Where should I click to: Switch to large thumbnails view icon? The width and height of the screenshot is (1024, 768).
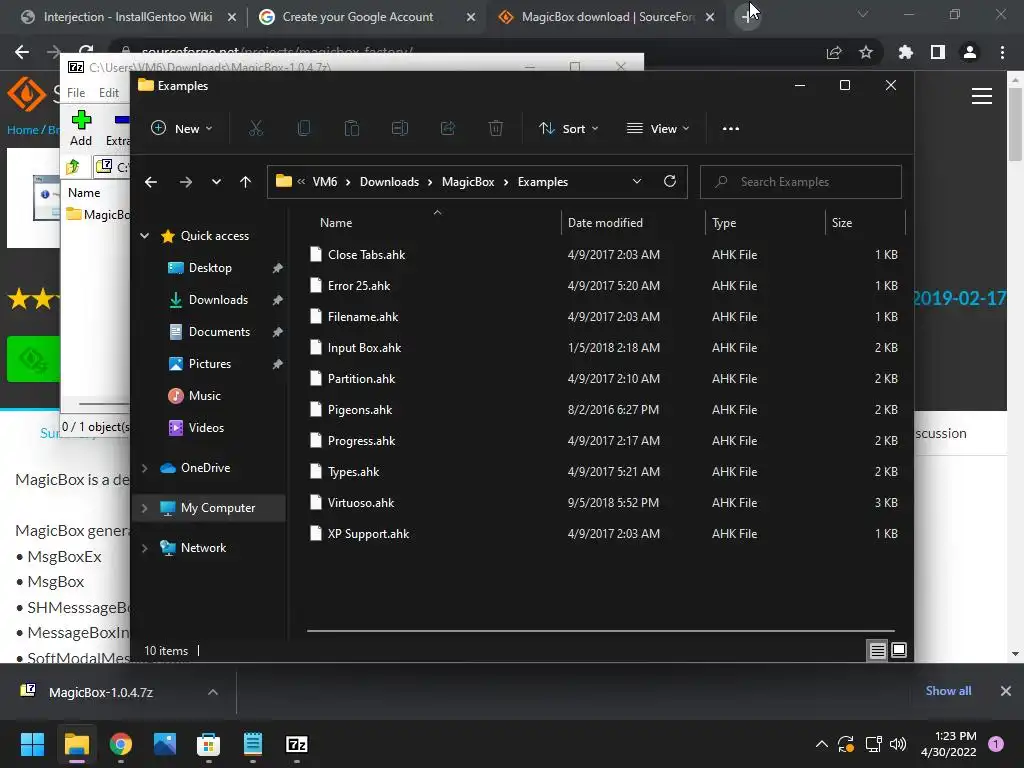[899, 650]
